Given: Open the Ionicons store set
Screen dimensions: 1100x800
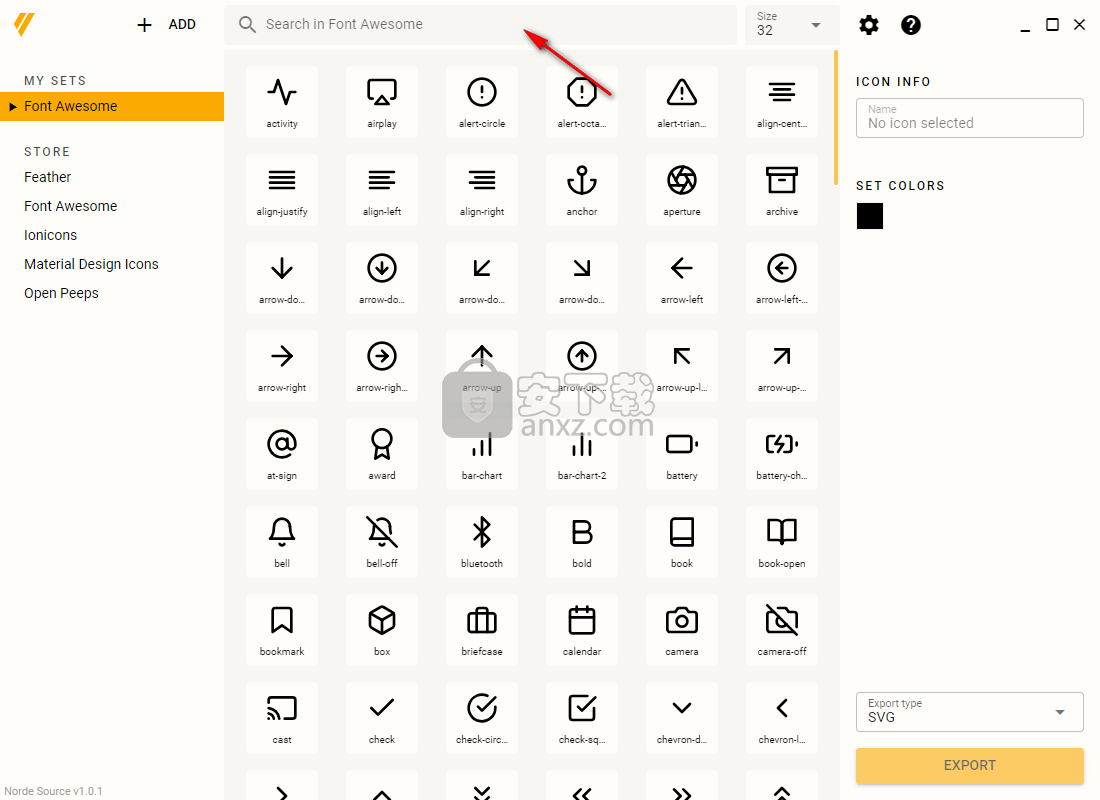Looking at the screenshot, I should pos(51,235).
